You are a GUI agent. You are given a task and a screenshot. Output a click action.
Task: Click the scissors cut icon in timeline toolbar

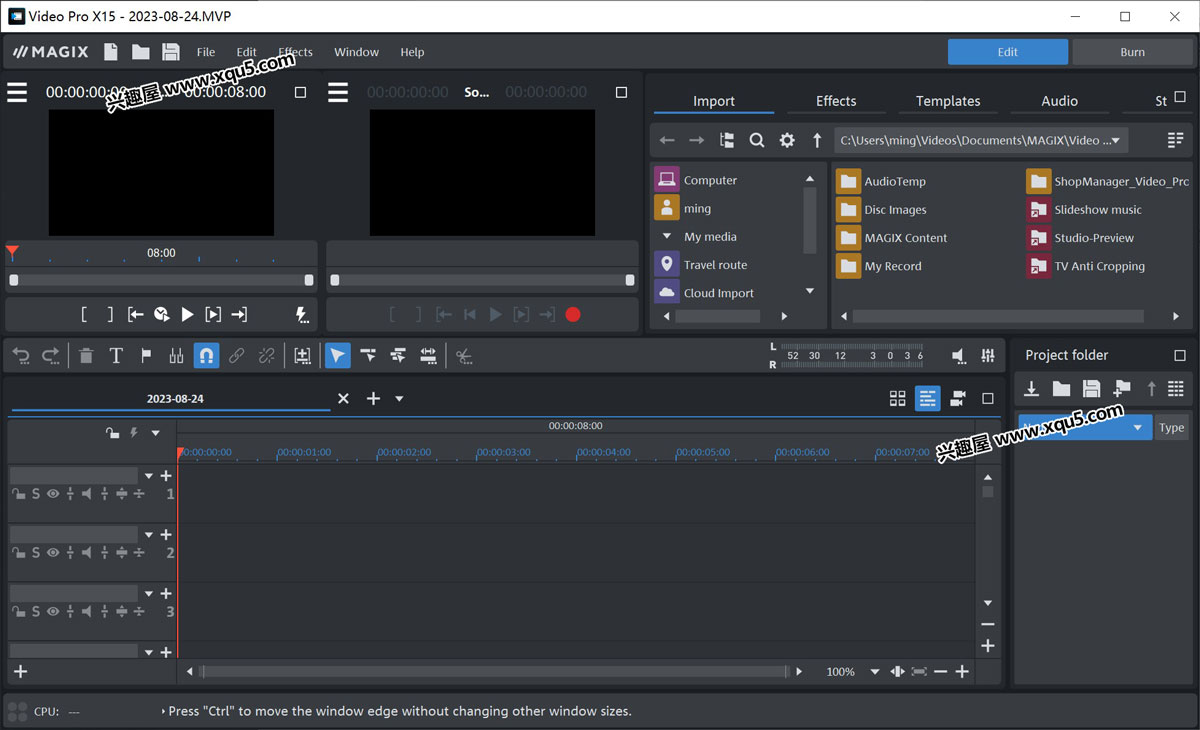tap(464, 355)
